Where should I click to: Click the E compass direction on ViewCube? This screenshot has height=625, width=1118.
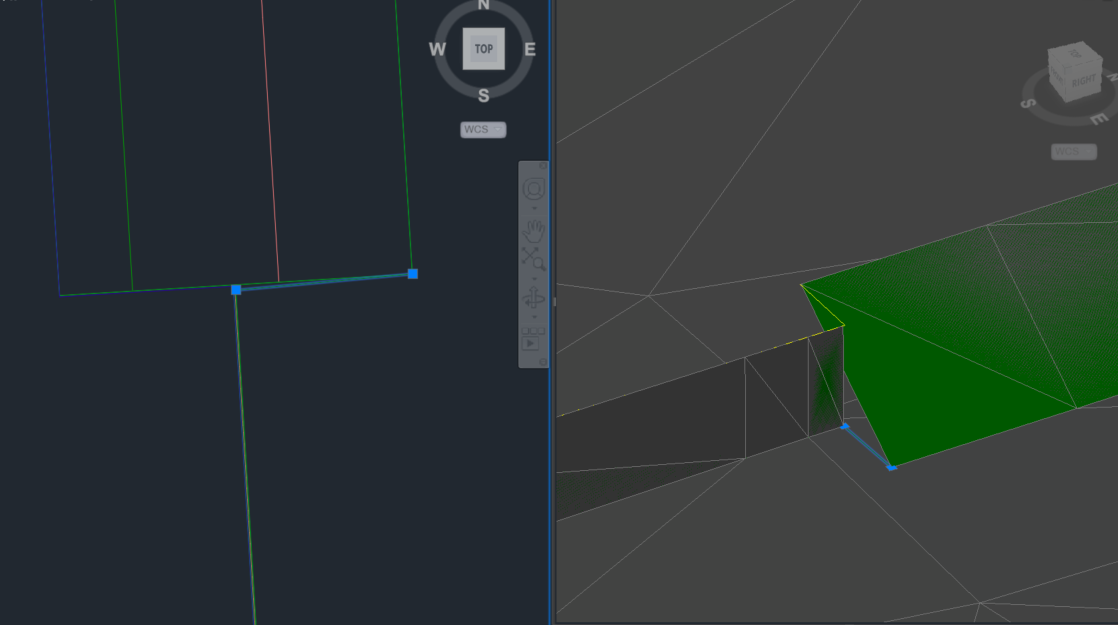click(x=530, y=49)
